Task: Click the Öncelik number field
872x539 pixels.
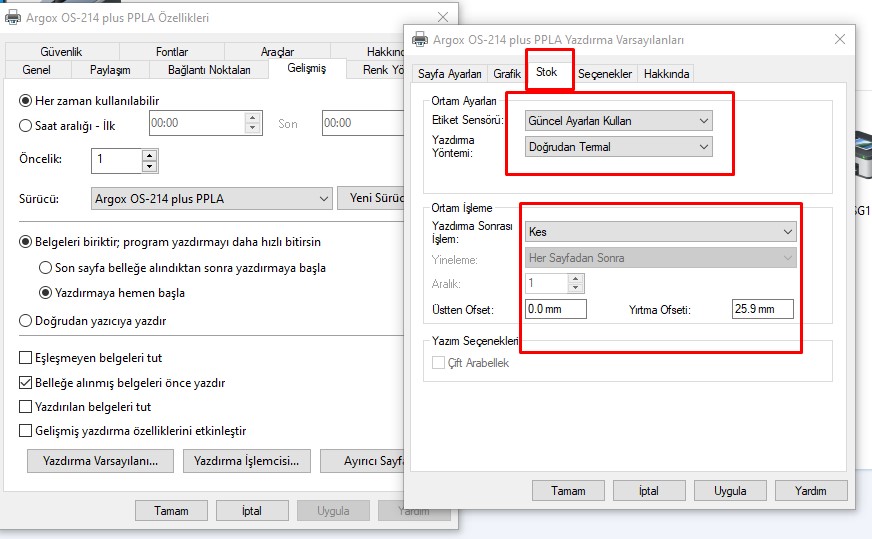Action: click(117, 161)
